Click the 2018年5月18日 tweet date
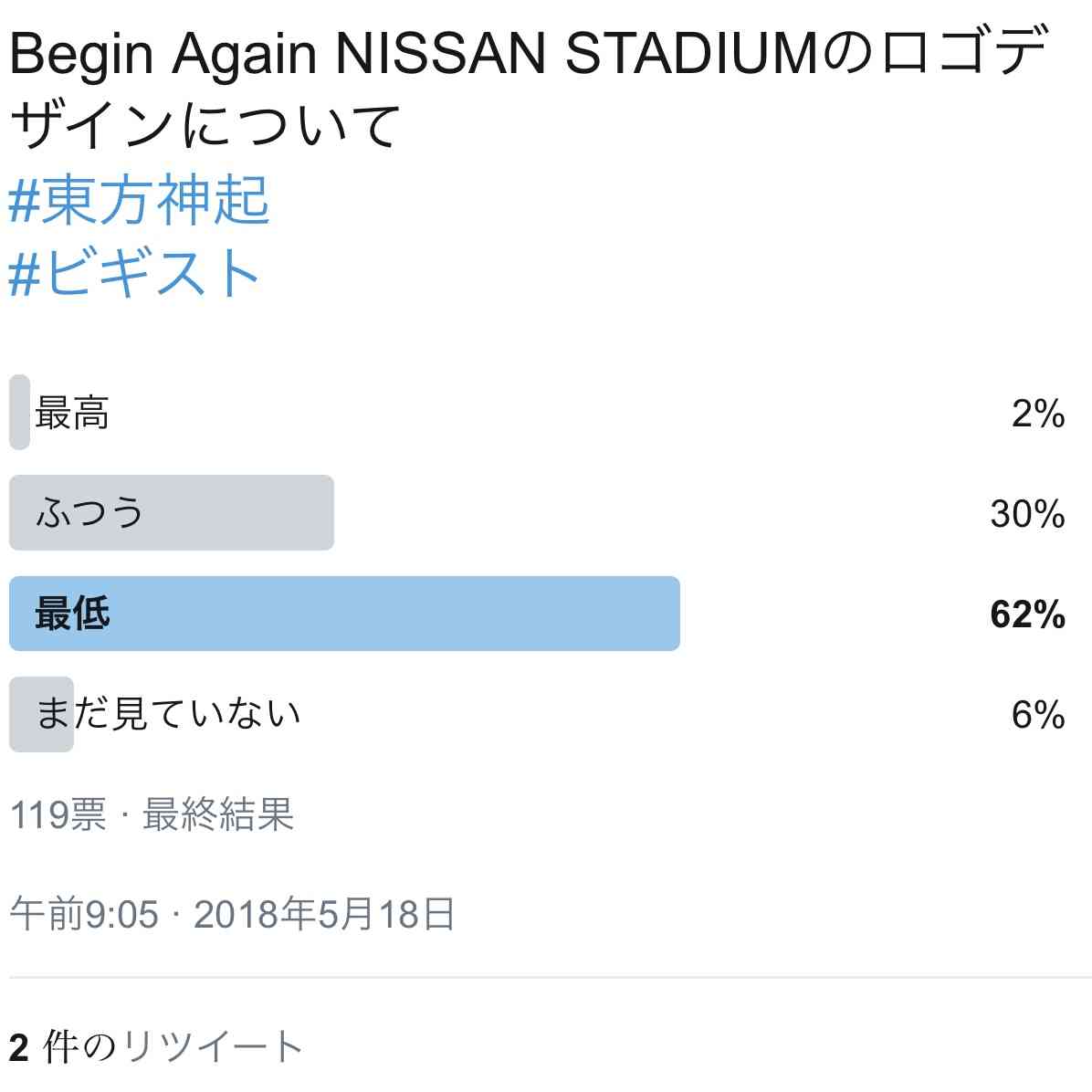 (x=324, y=914)
